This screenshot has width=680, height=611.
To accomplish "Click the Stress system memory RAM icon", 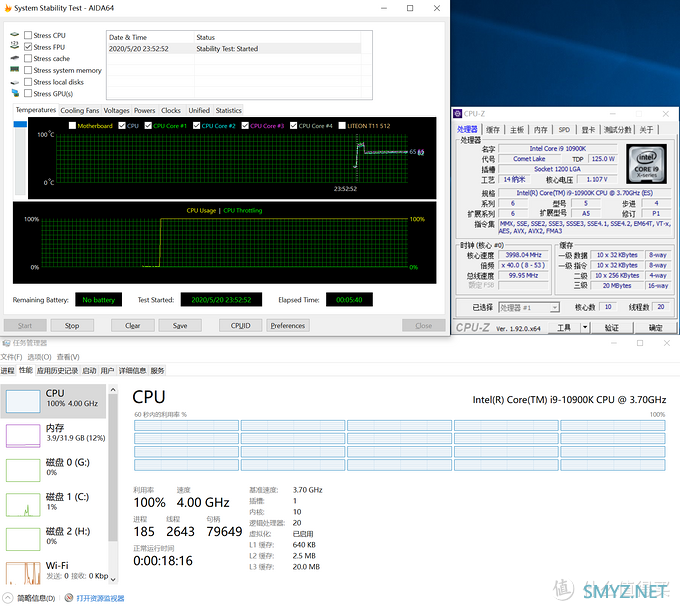I will click(x=15, y=69).
